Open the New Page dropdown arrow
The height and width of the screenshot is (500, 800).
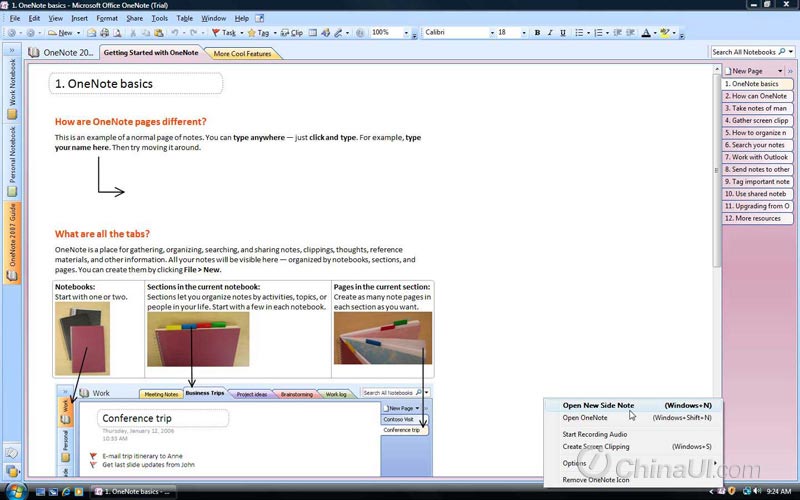[x=780, y=71]
